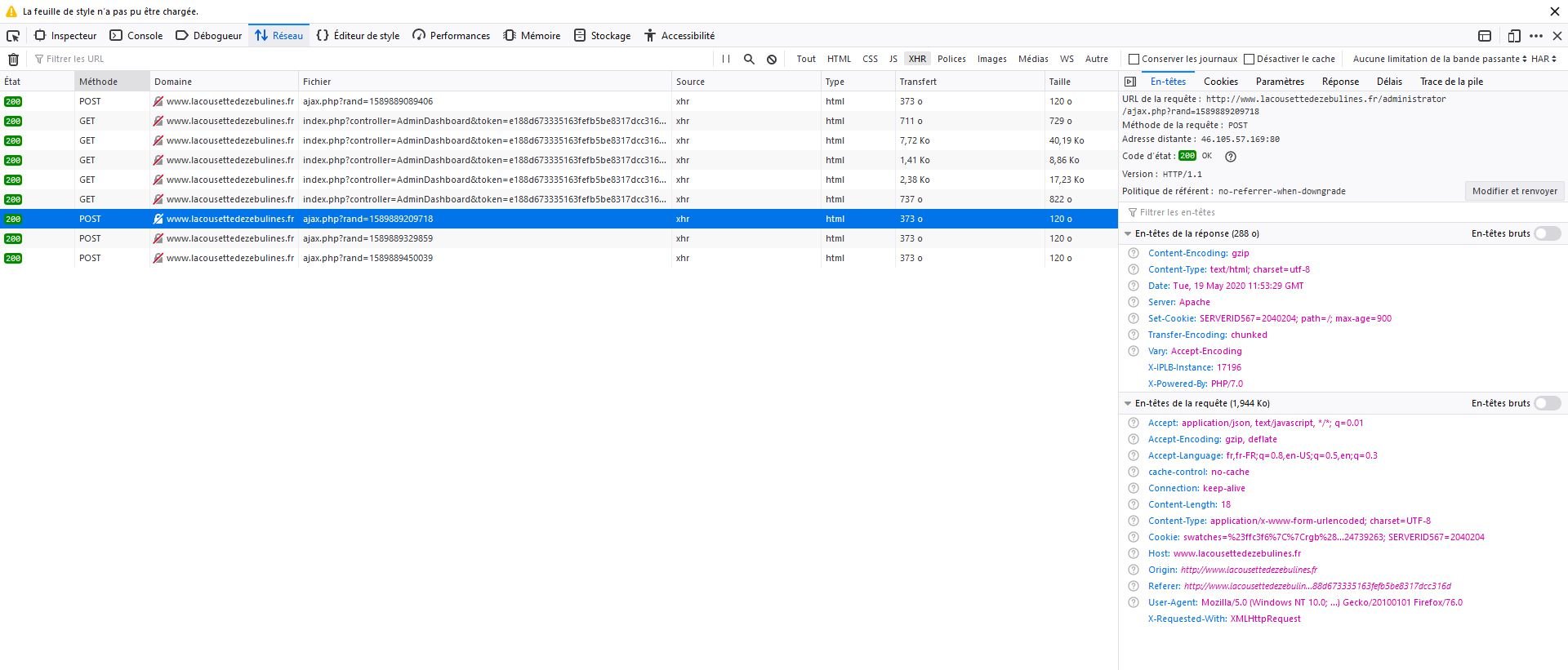Screen dimensions: 1568x670
Task: Focus the Filtrer les en-têtes field
Action: click(x=1342, y=212)
